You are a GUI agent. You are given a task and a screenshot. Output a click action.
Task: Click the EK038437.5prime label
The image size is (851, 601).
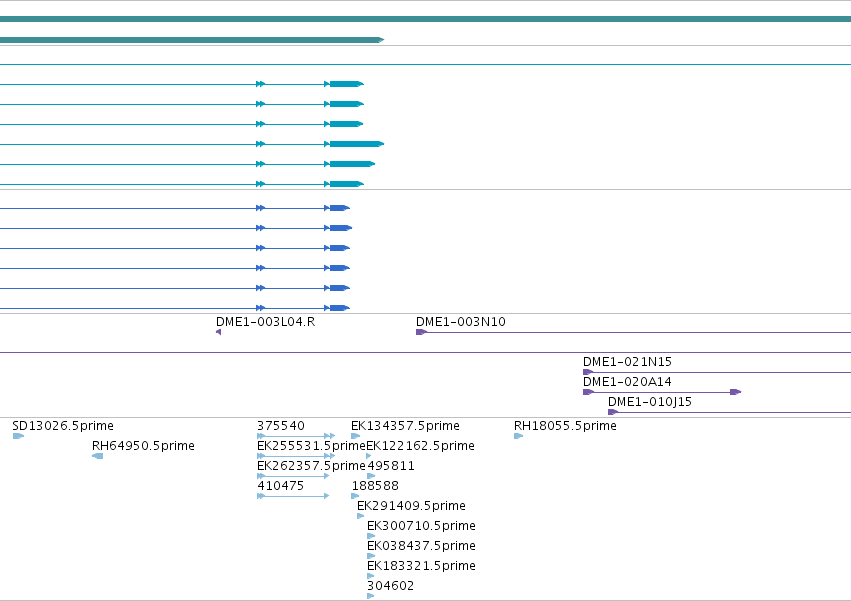pyautogui.click(x=421, y=546)
